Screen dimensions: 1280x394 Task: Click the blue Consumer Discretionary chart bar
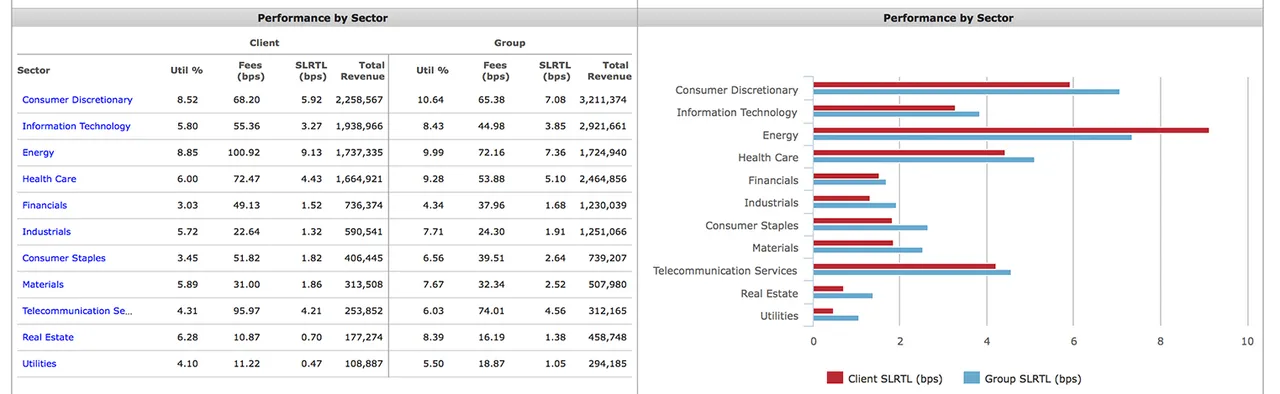pyautogui.click(x=966, y=91)
